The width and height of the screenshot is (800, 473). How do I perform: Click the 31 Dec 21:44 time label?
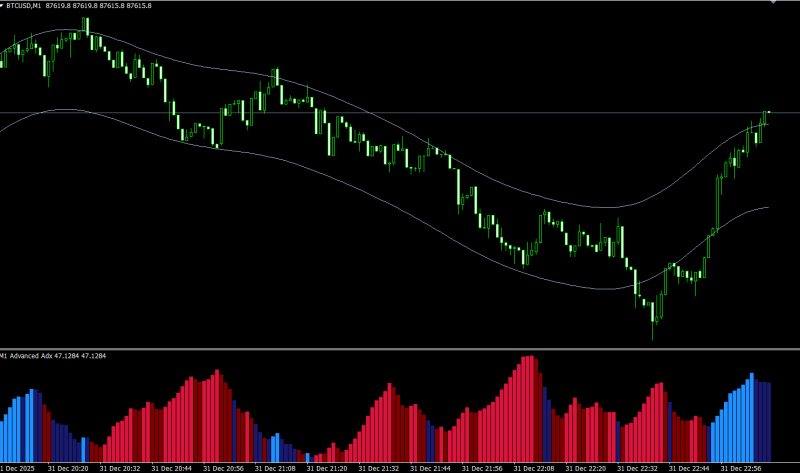(430, 468)
